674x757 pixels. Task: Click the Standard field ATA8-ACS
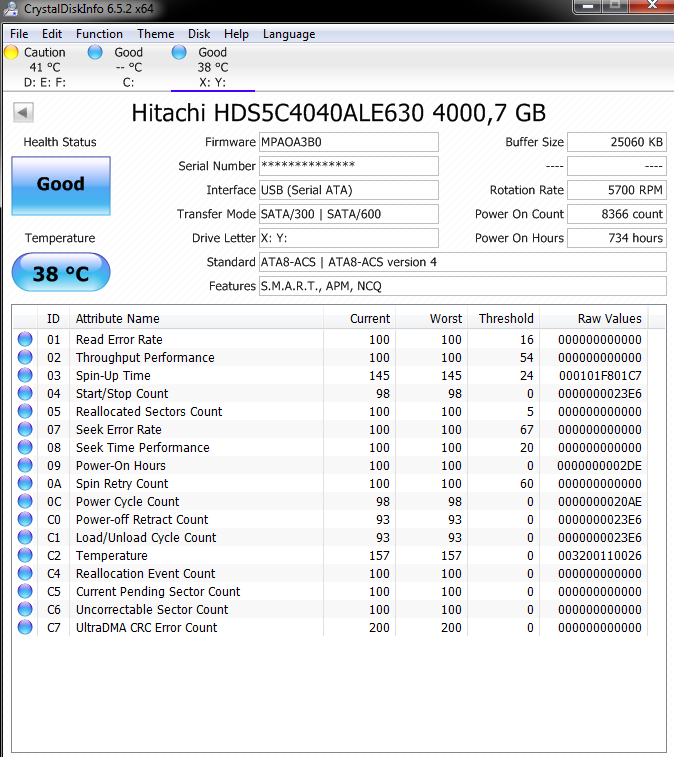click(463, 262)
